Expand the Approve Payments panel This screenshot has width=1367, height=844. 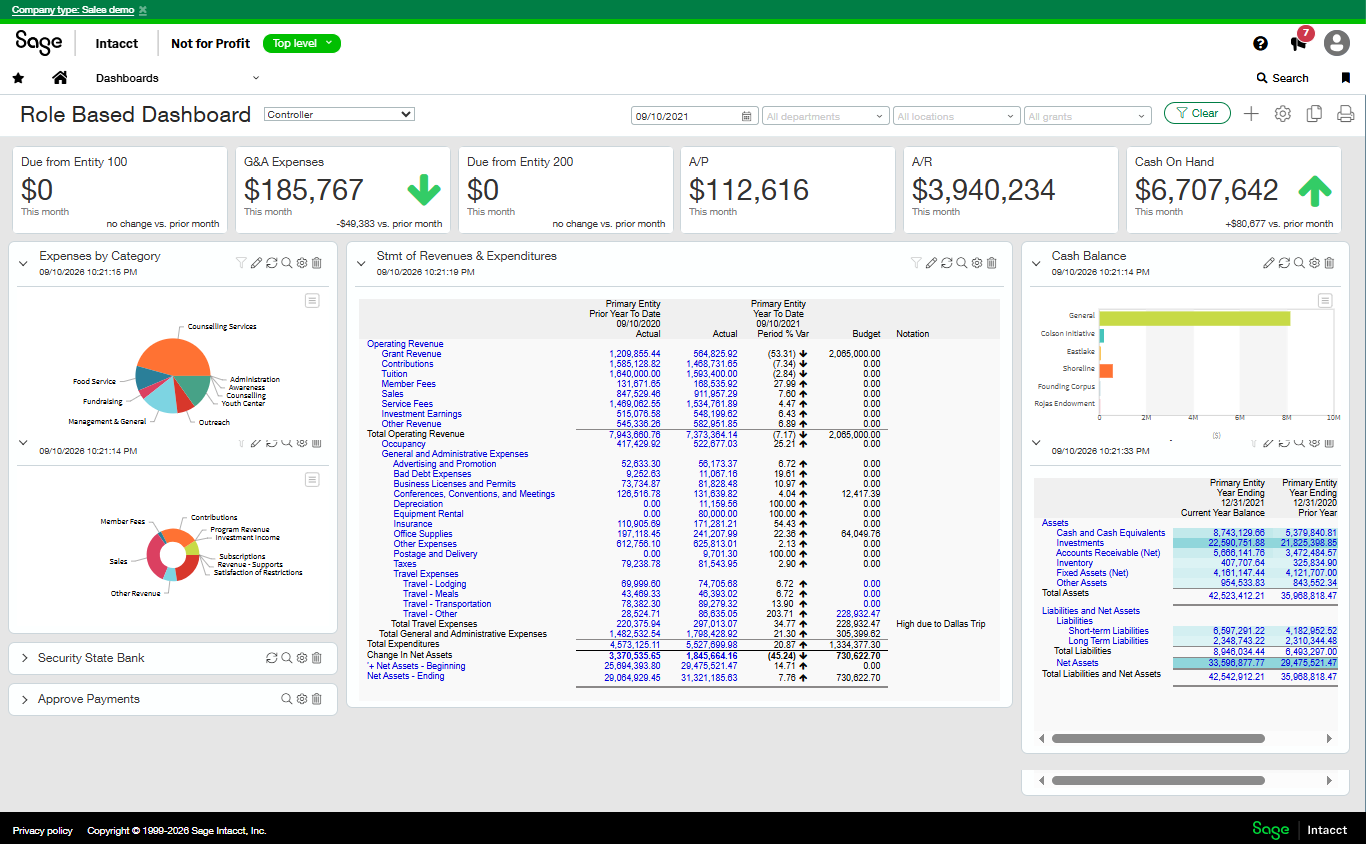pyautogui.click(x=24, y=699)
